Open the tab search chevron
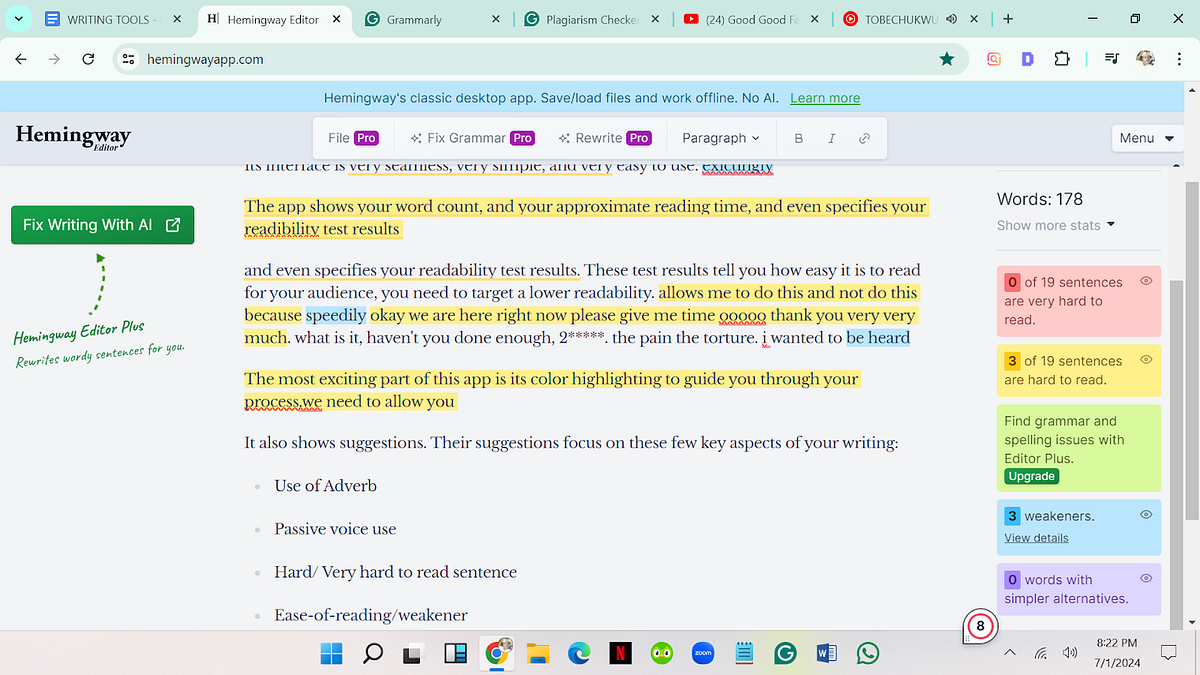1200x675 pixels. pos(19,19)
